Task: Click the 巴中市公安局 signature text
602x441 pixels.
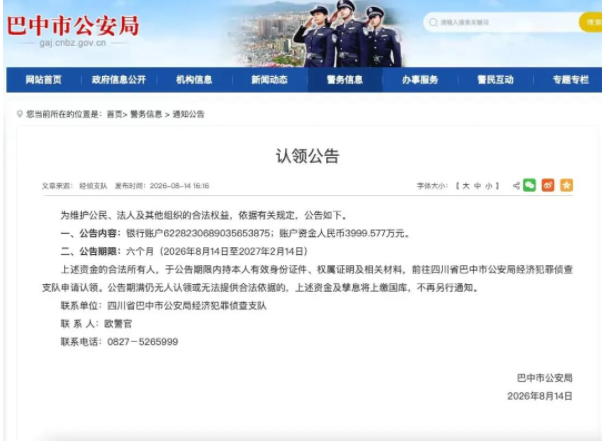Action: click(544, 378)
